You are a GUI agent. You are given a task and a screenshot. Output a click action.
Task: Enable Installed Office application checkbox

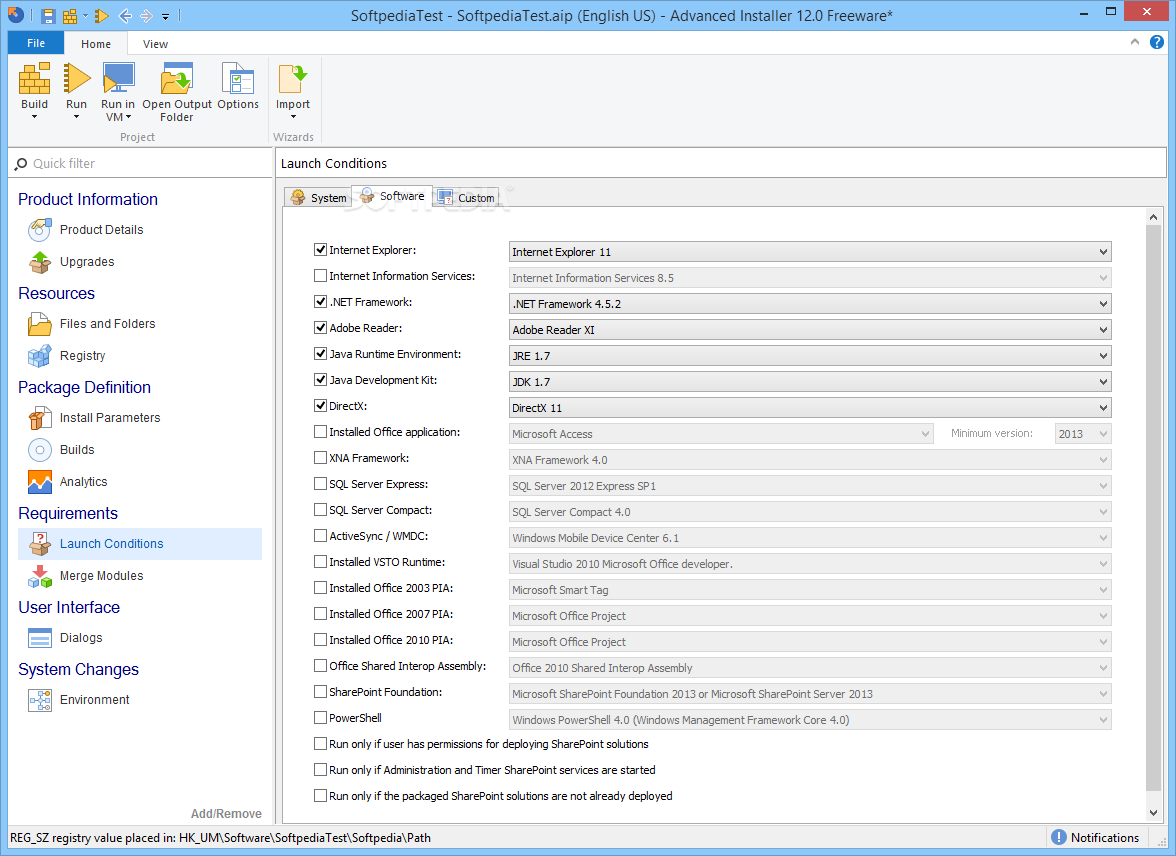320,432
